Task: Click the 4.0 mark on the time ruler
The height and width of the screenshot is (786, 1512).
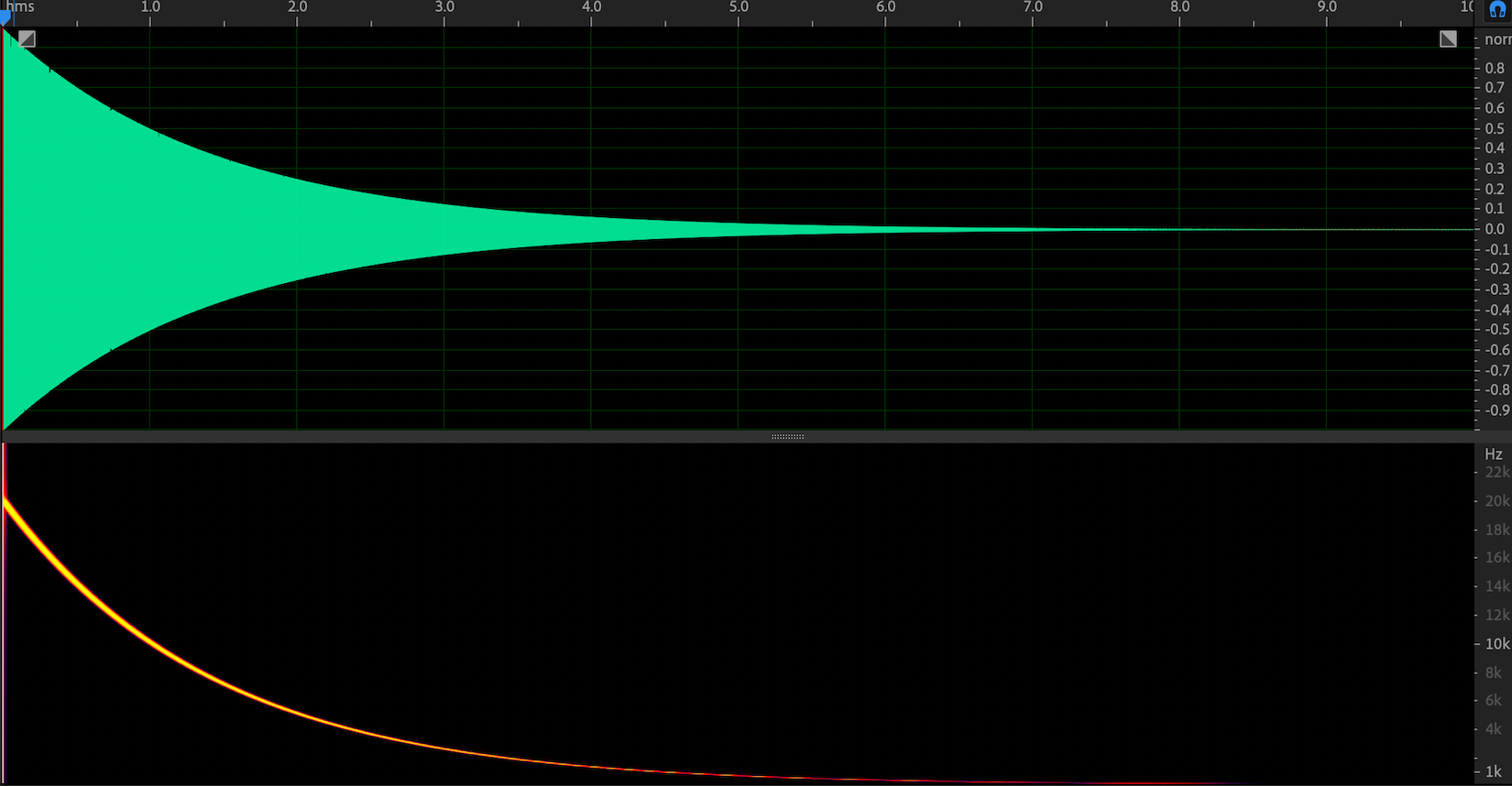Action: (x=592, y=7)
